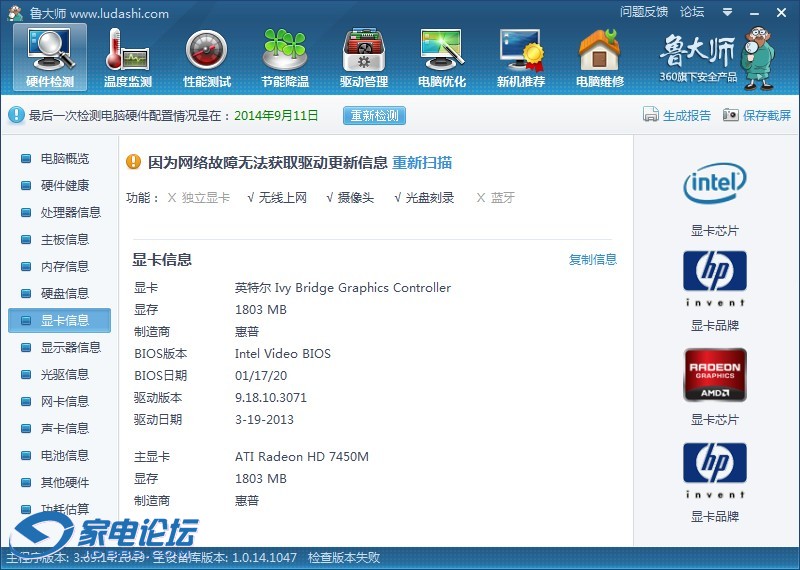Screen dimensions: 800x570
Task: Click the 复制信息 copy info link
Action: (593, 260)
